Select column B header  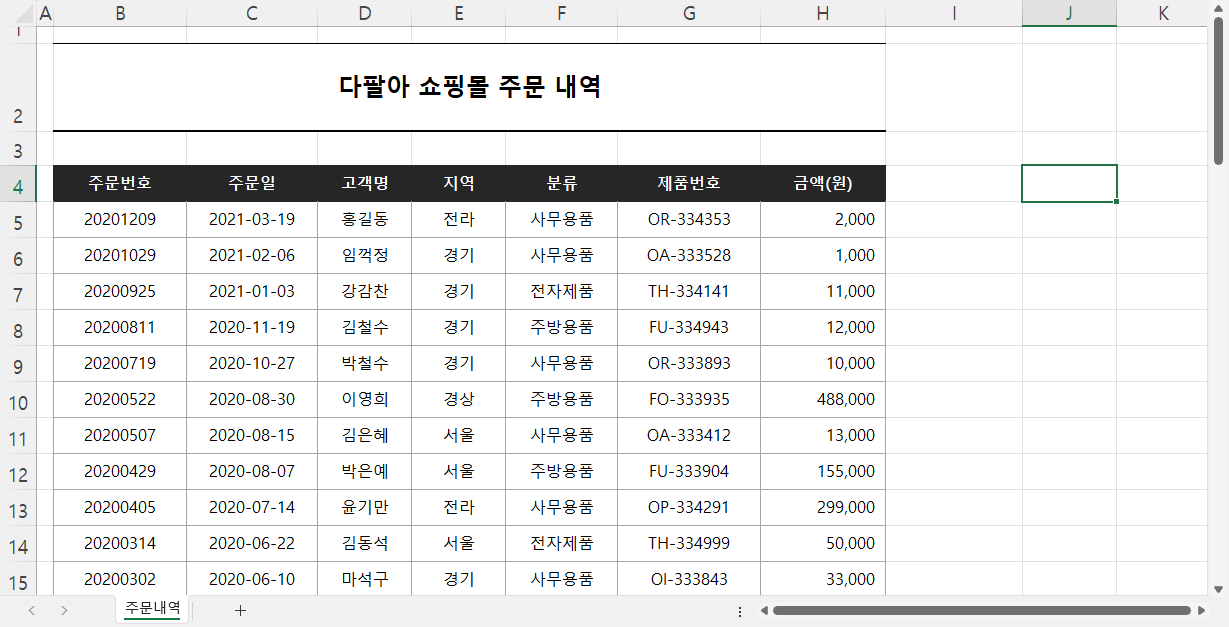coord(120,13)
